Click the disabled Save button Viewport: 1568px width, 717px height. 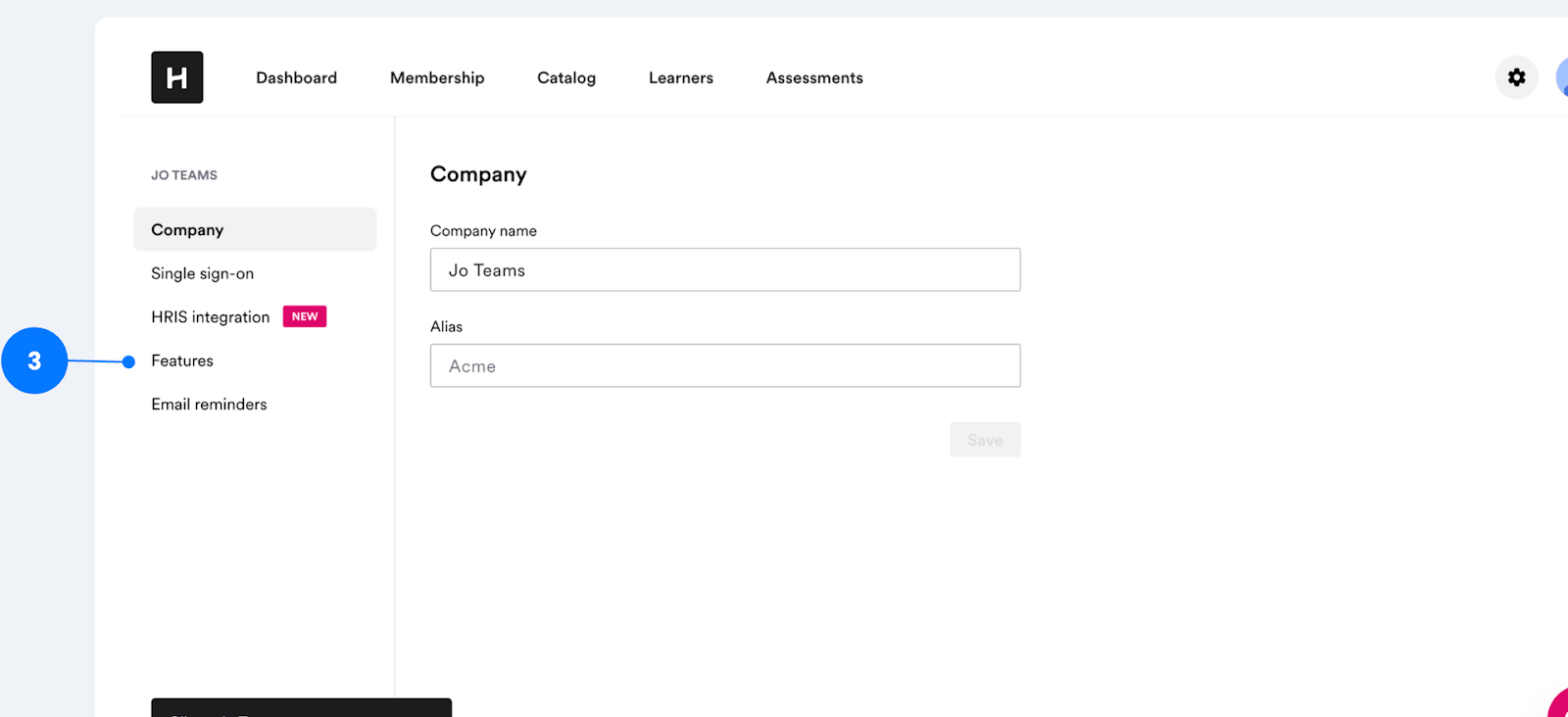pyautogui.click(x=985, y=440)
